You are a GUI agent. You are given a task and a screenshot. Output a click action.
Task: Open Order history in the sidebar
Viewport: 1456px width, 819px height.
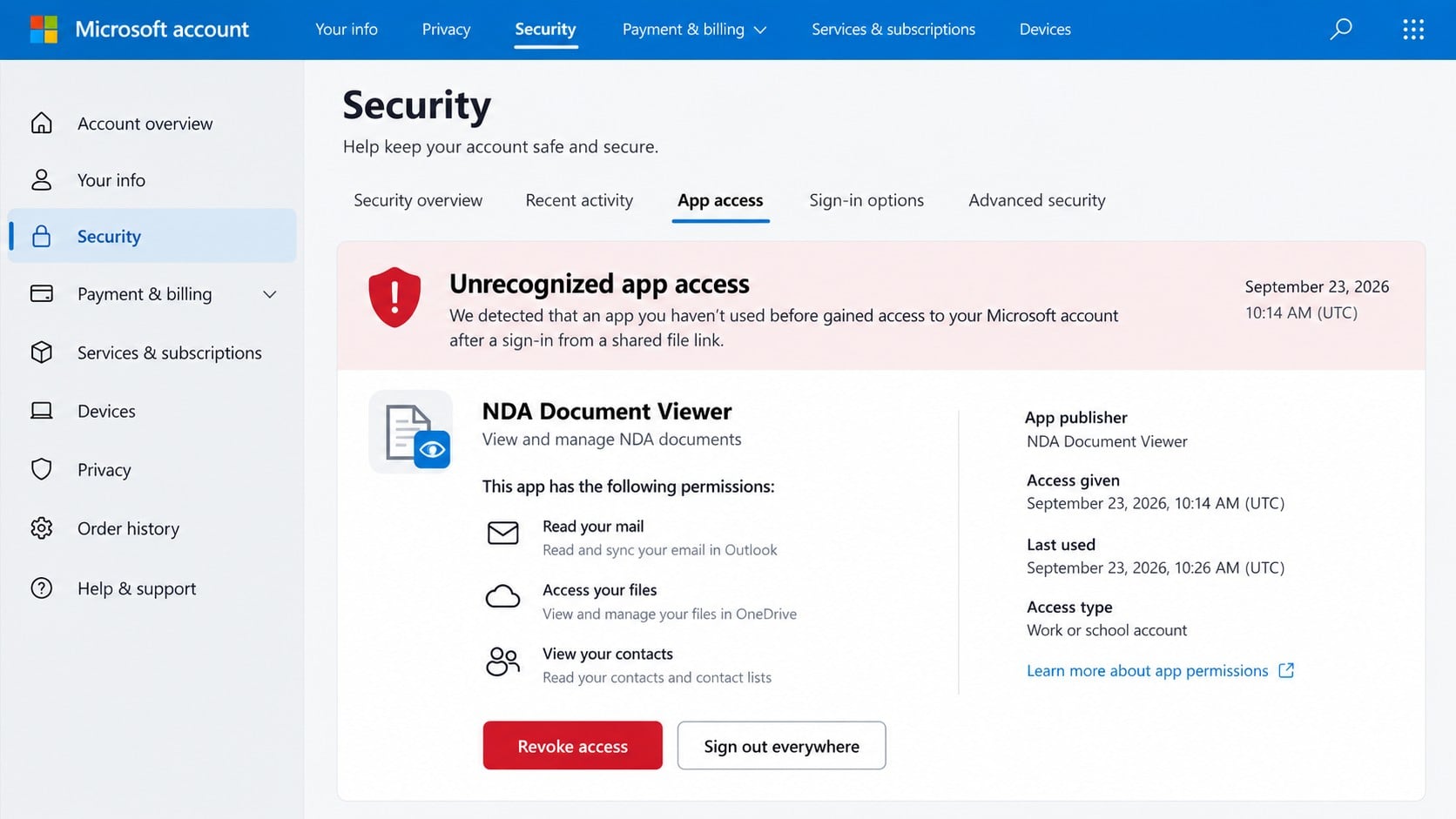click(x=128, y=528)
